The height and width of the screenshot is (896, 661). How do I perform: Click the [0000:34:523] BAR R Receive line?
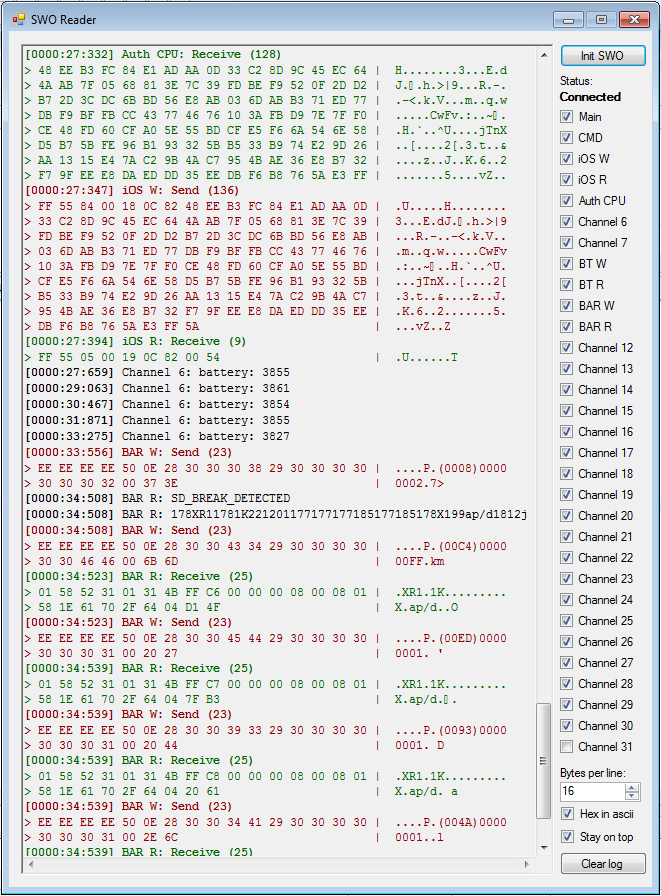(x=139, y=577)
